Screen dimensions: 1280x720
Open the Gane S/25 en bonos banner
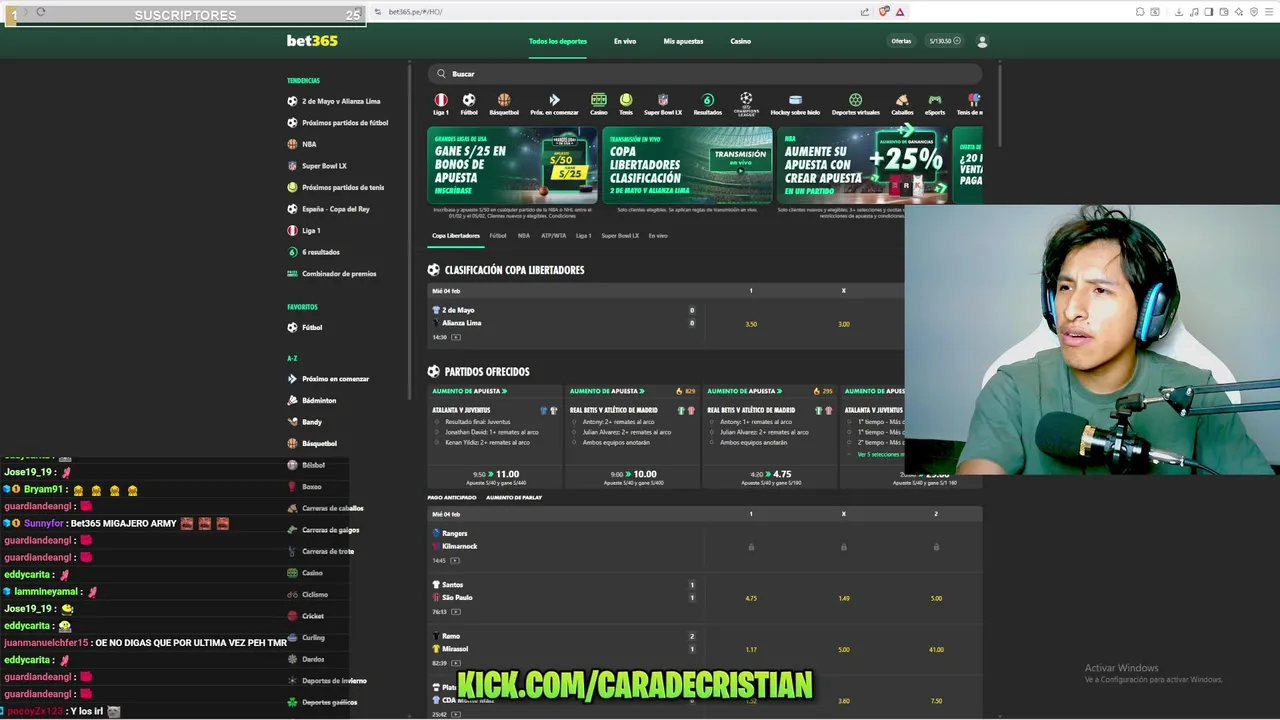pyautogui.click(x=512, y=165)
